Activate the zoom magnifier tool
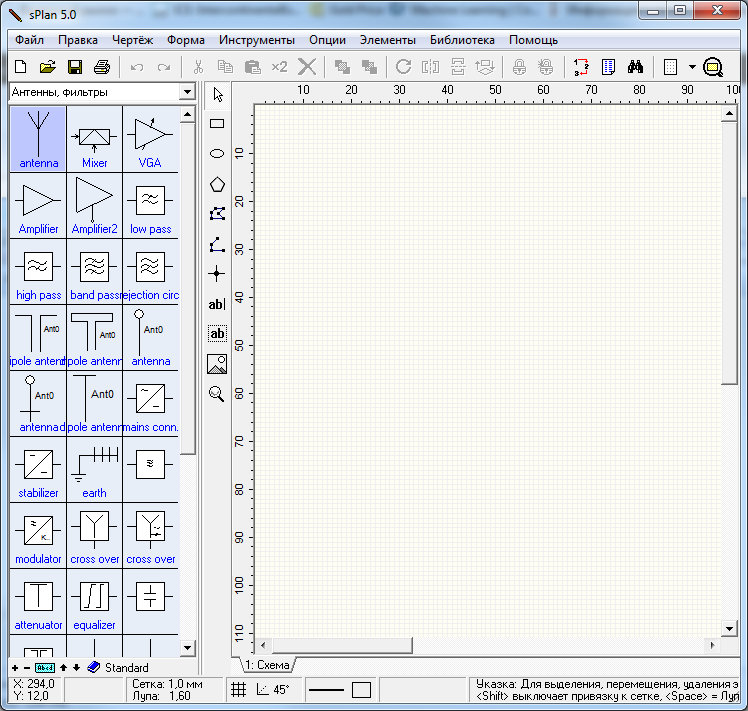 [216, 394]
